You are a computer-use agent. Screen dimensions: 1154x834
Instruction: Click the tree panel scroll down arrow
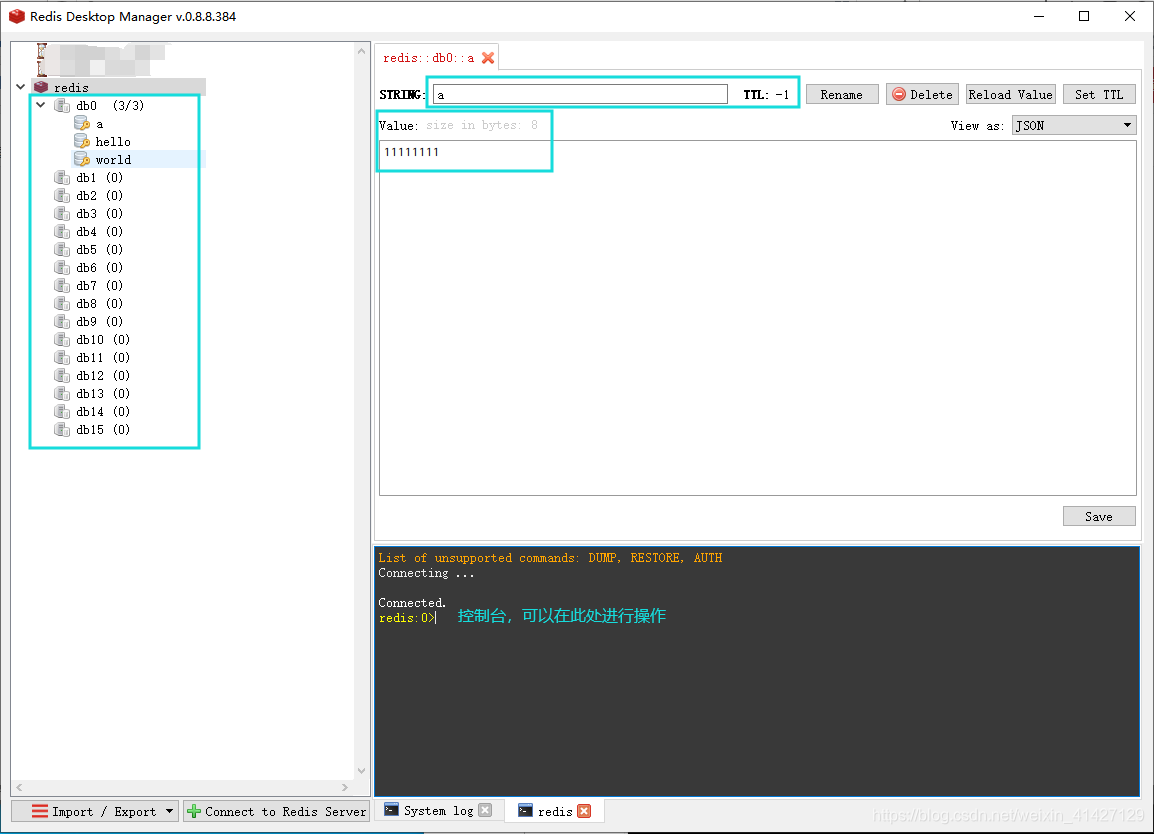pyautogui.click(x=361, y=771)
